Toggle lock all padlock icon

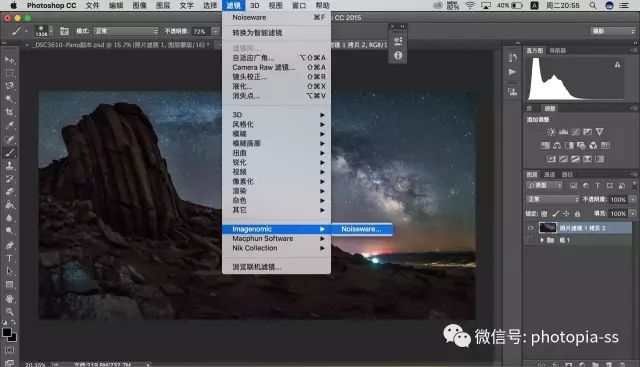pyautogui.click(x=577, y=214)
